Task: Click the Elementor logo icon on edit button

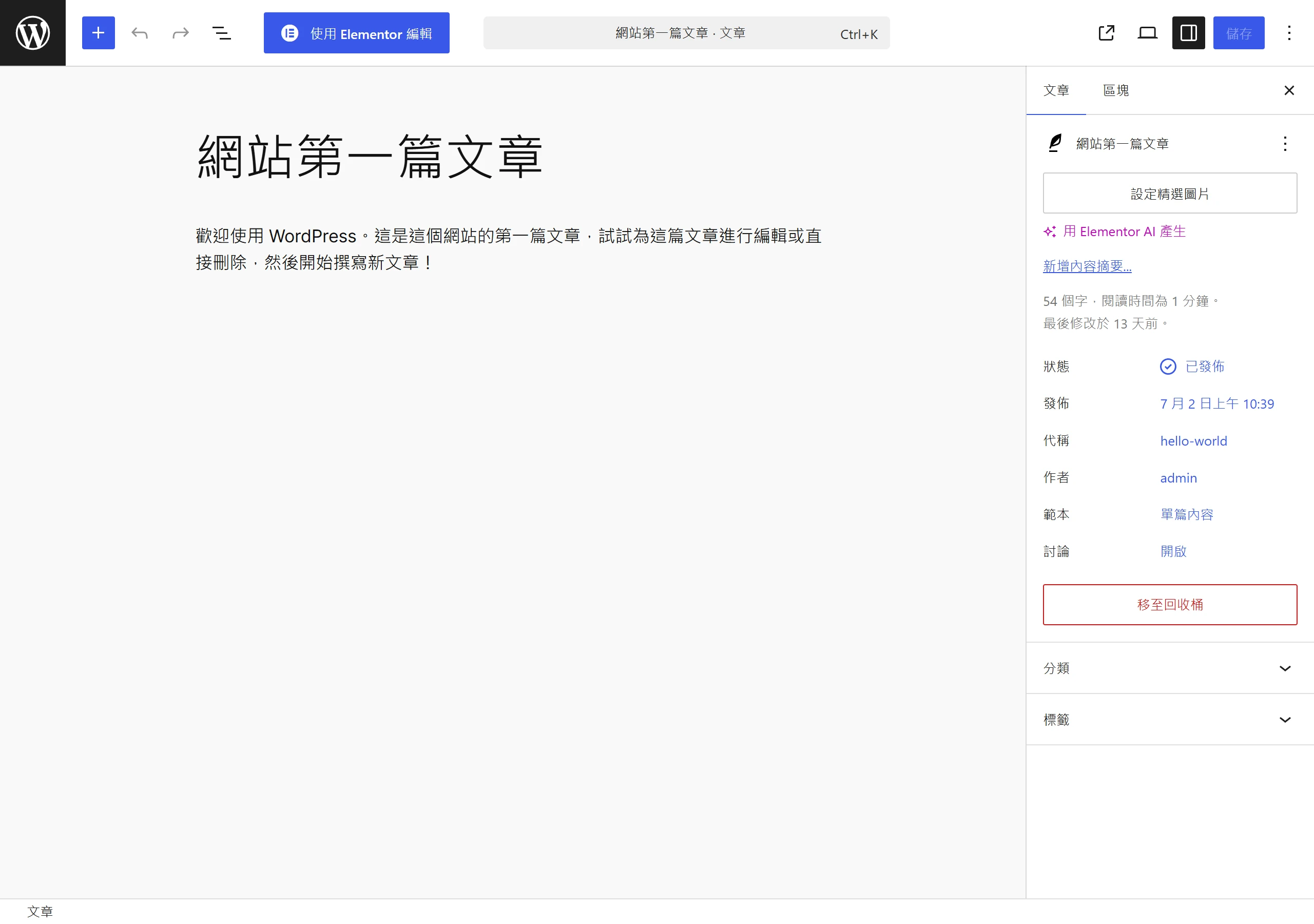Action: (x=289, y=33)
